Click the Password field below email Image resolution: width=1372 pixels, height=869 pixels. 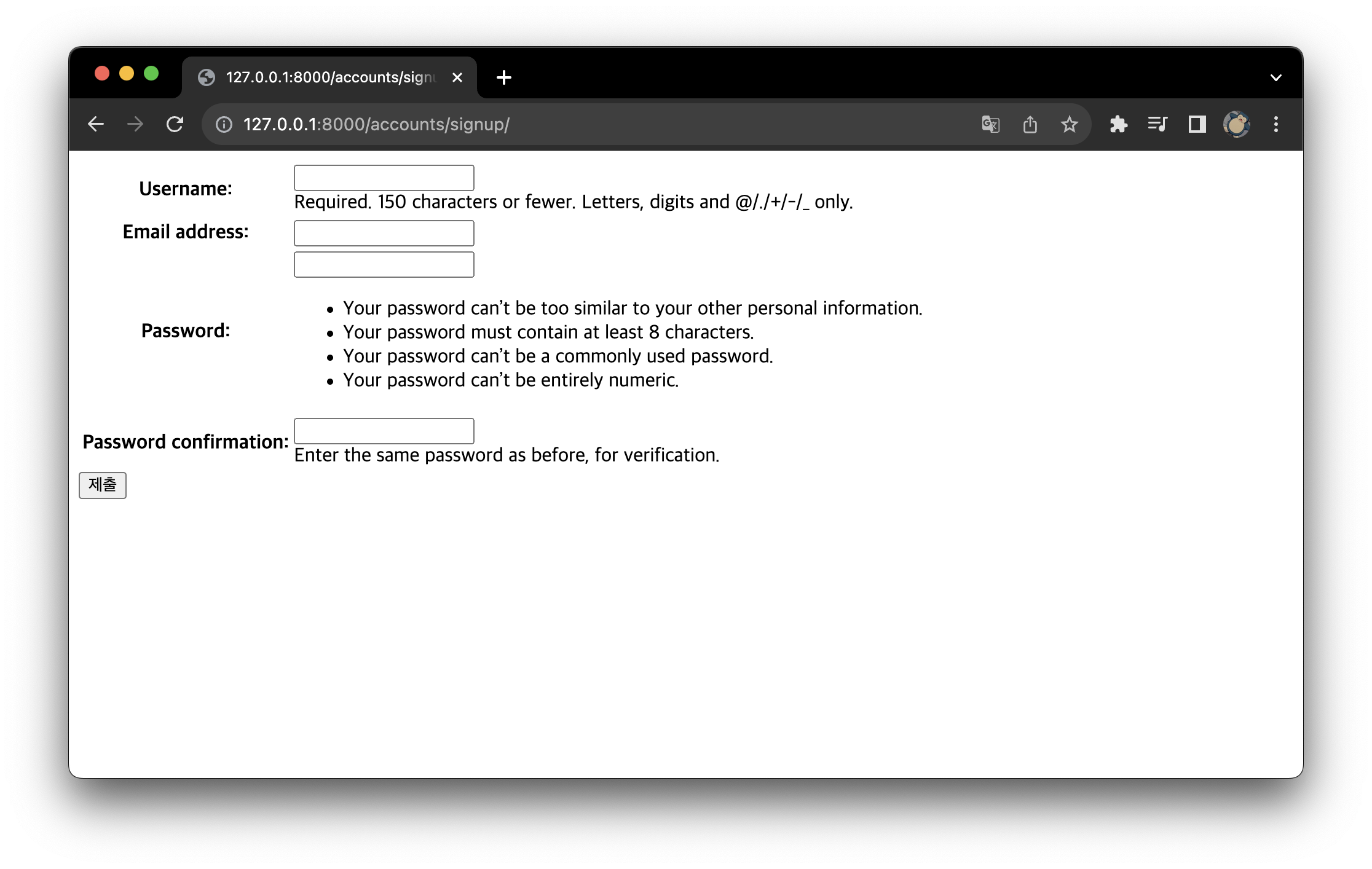coord(384,264)
